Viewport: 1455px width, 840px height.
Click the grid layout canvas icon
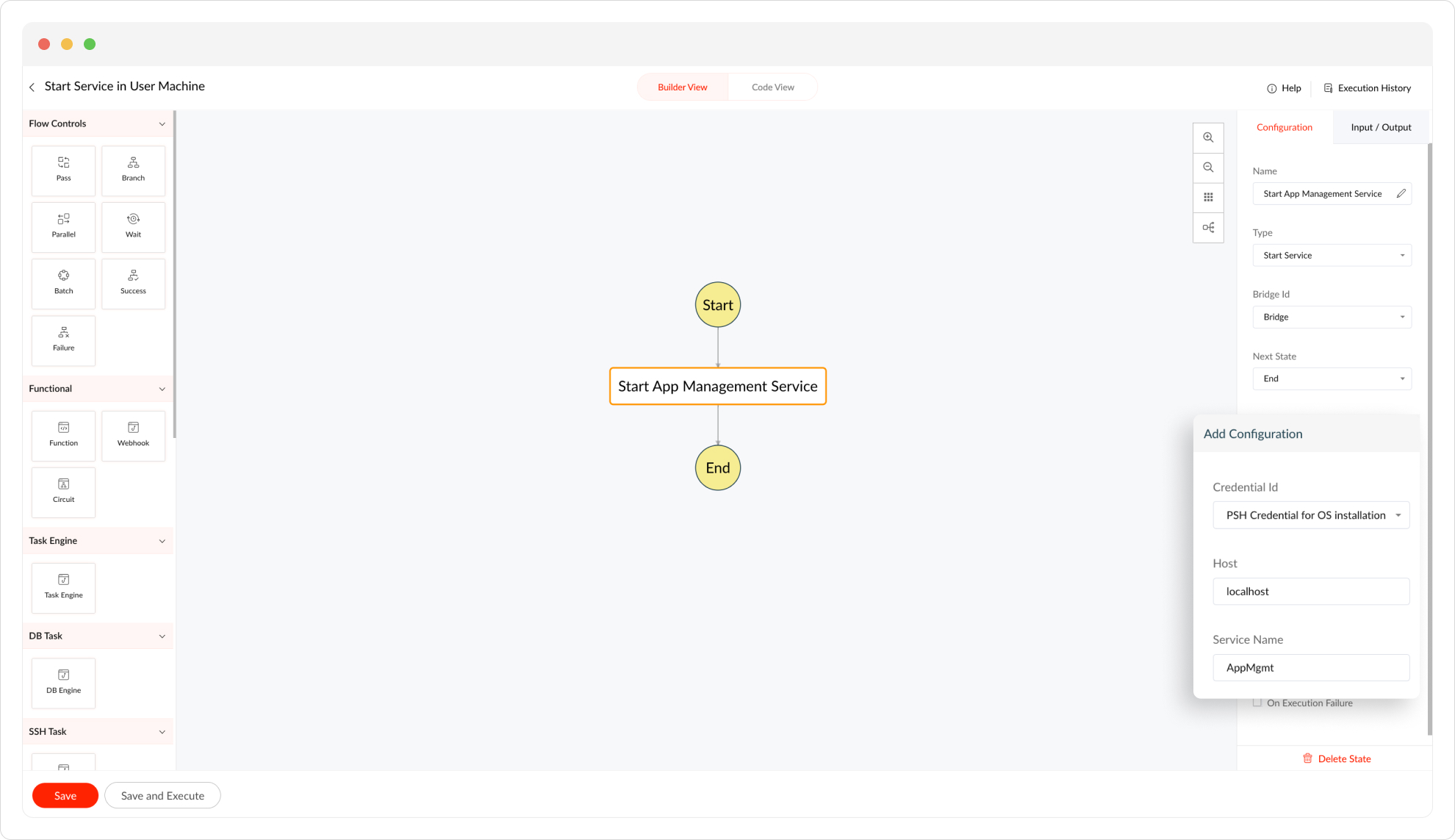(x=1208, y=197)
